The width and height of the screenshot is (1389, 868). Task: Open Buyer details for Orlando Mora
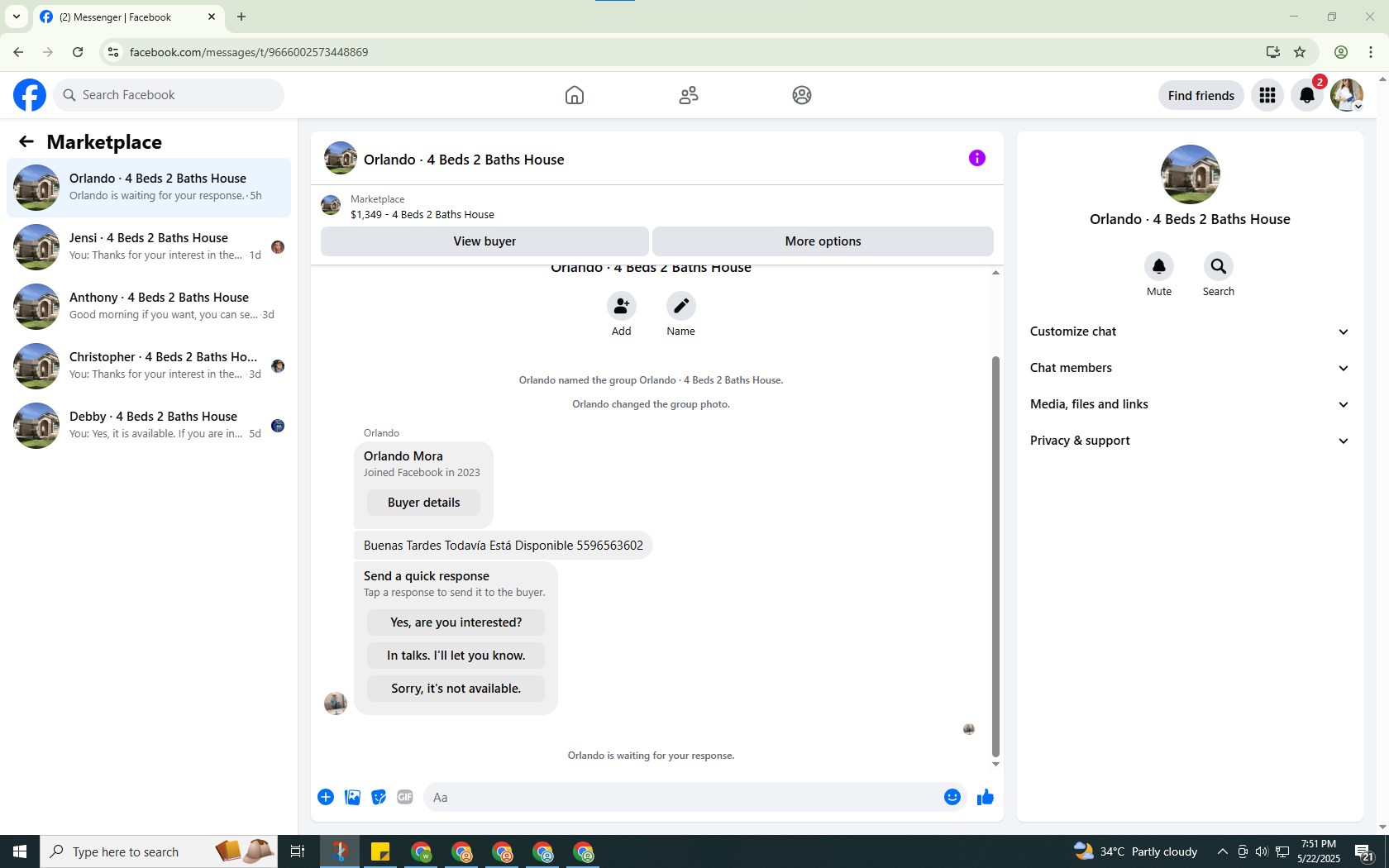pyautogui.click(x=423, y=503)
